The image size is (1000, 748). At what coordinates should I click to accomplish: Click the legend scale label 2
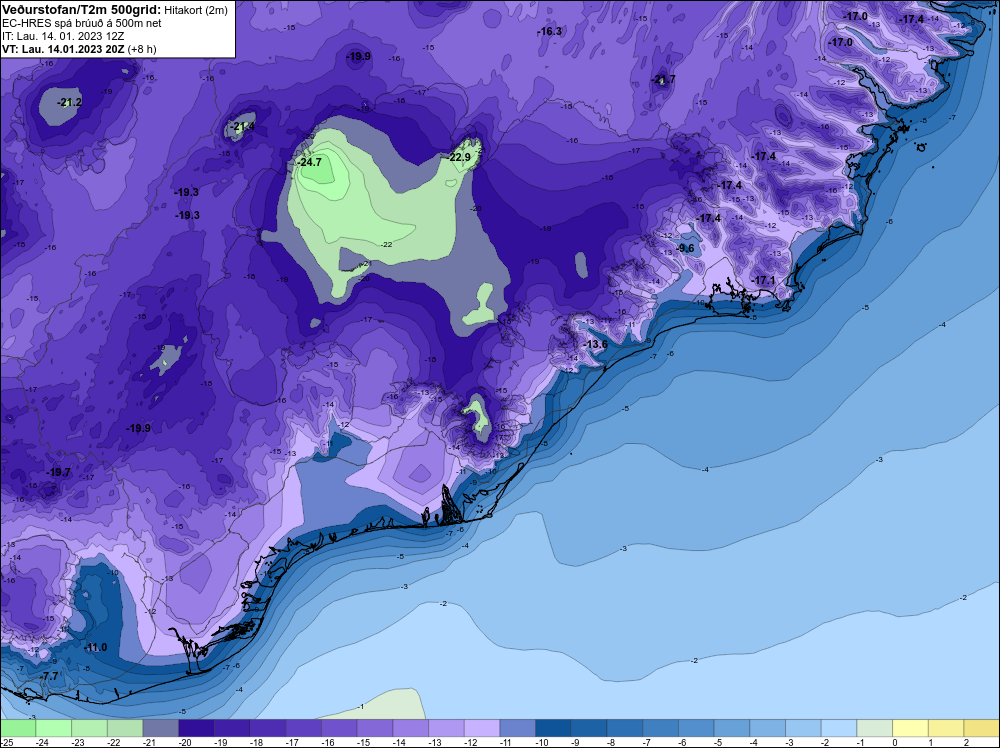966,742
